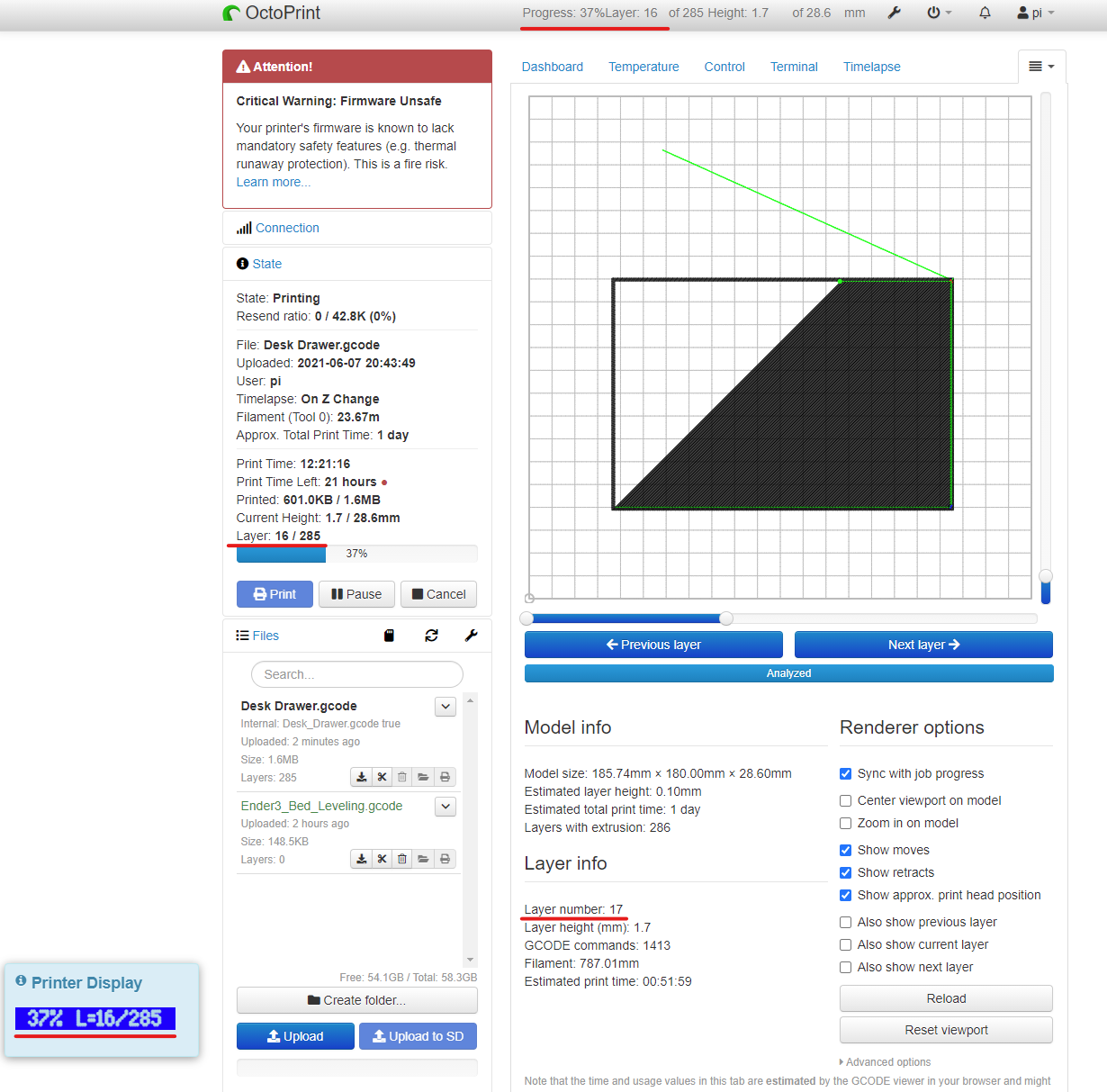Click the SD card icon in Files panel
Viewport: 1107px width, 1092px height.
[389, 636]
